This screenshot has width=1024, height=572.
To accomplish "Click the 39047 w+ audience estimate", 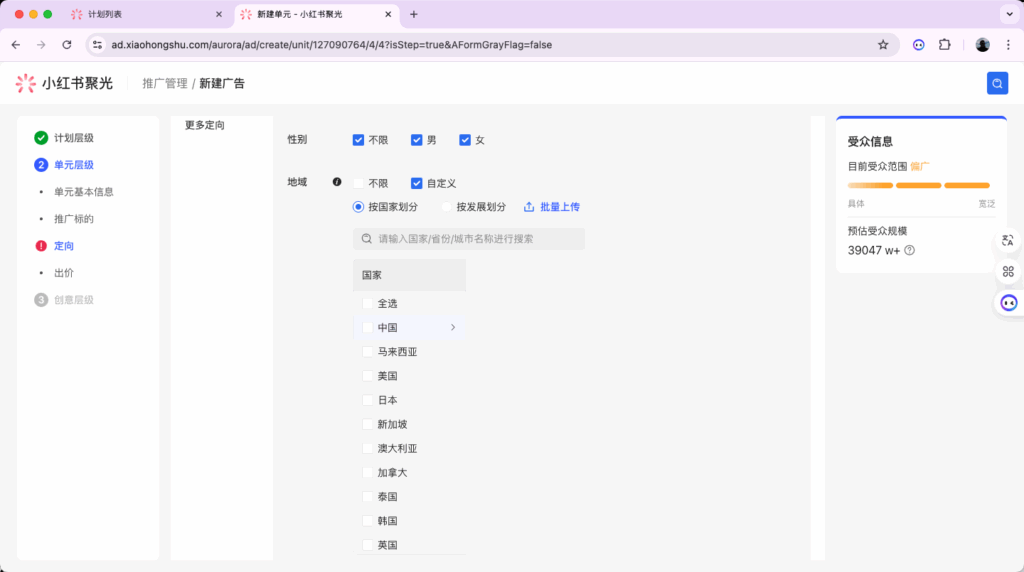I will tap(874, 250).
